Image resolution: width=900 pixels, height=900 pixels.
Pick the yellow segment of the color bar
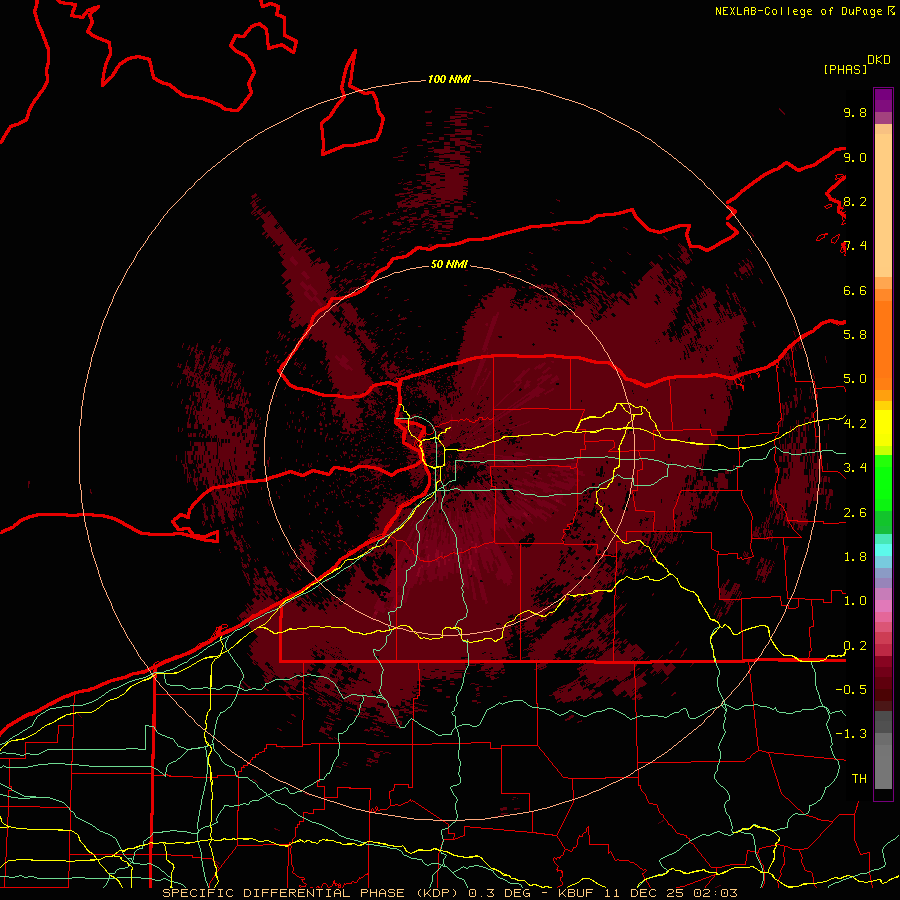pyautogui.click(x=883, y=428)
